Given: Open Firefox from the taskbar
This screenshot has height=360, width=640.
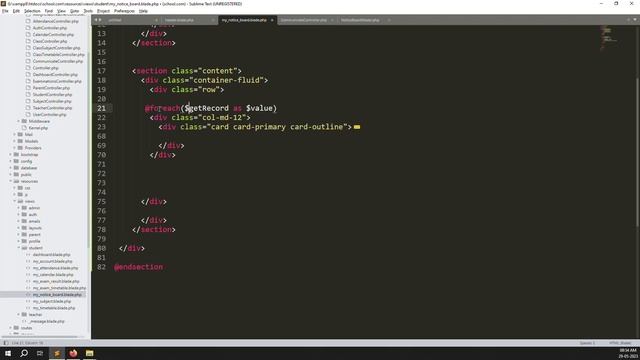Looking at the screenshot, I should point(73,353).
